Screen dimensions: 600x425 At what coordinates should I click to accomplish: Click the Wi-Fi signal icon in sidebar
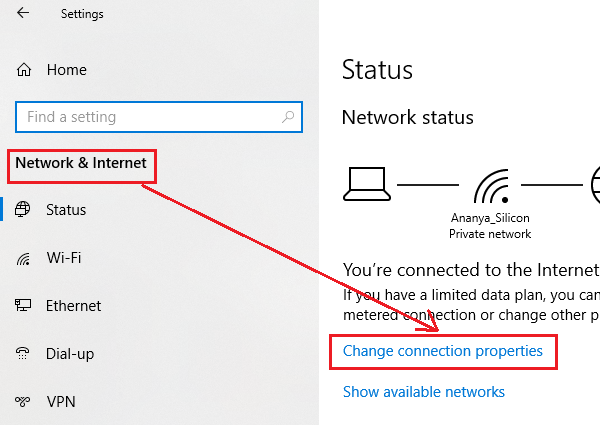pos(24,258)
